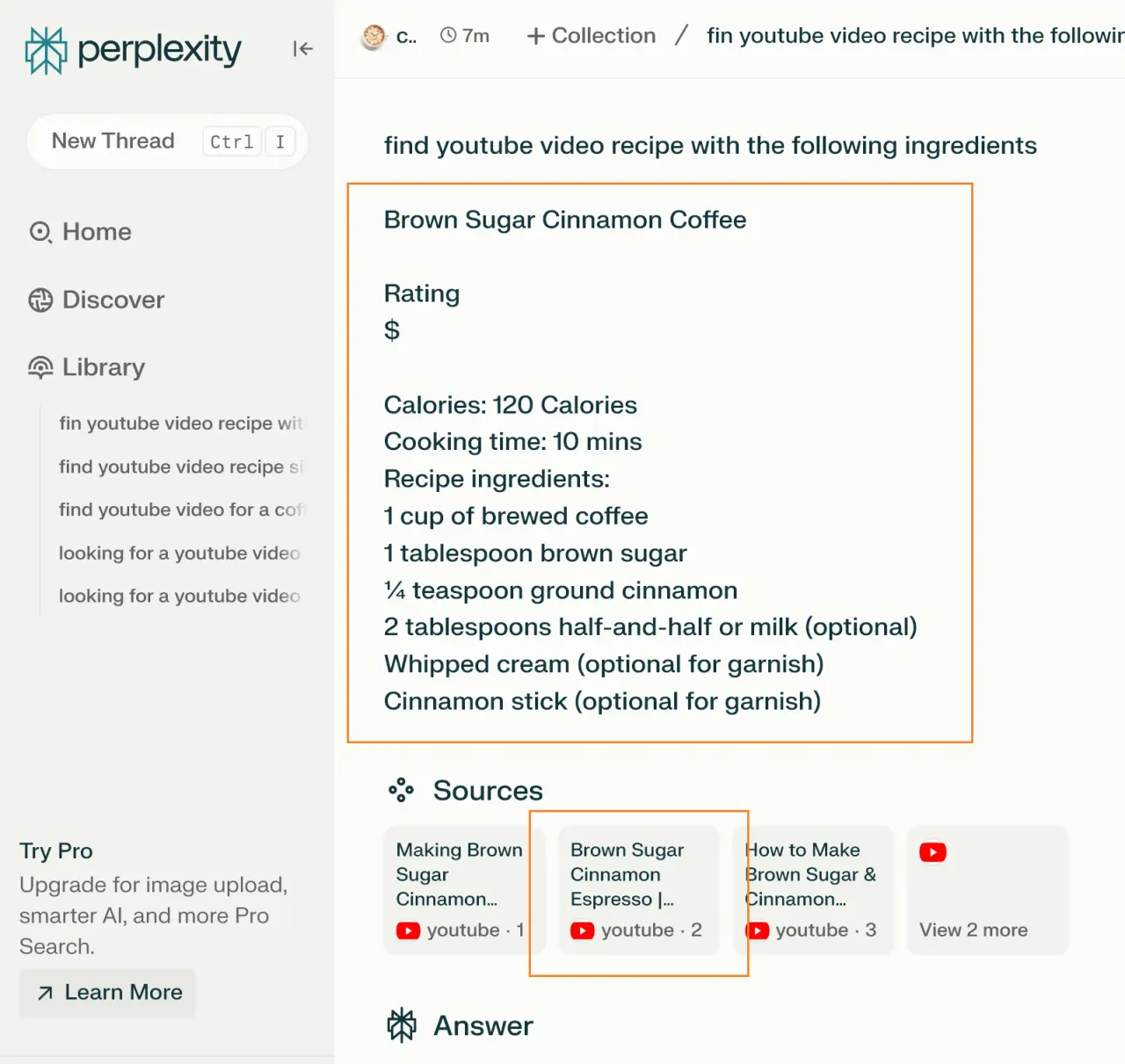This screenshot has width=1125, height=1064.
Task: Click the YouTube icon in View 2 more card
Action: (x=933, y=852)
